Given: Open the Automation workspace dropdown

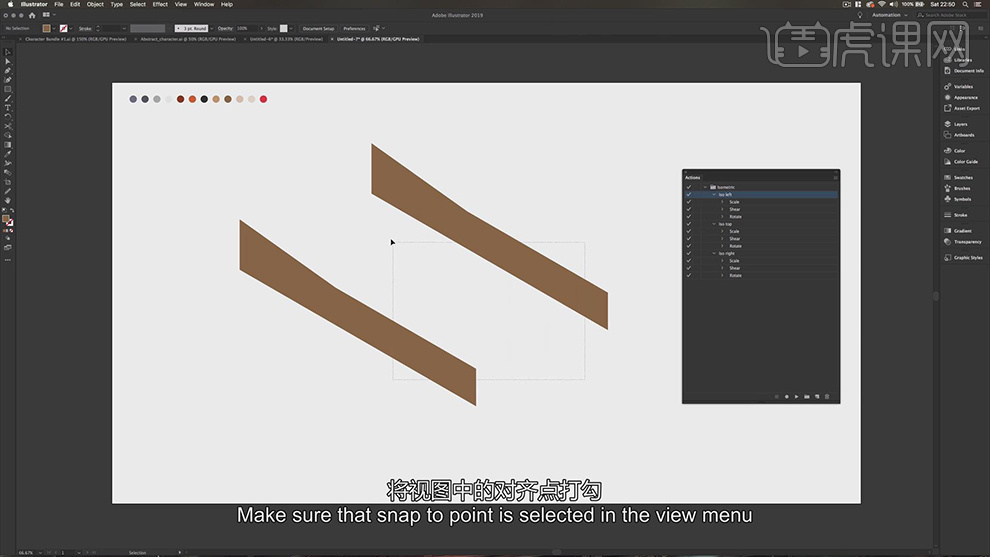Looking at the screenshot, I should (890, 15).
